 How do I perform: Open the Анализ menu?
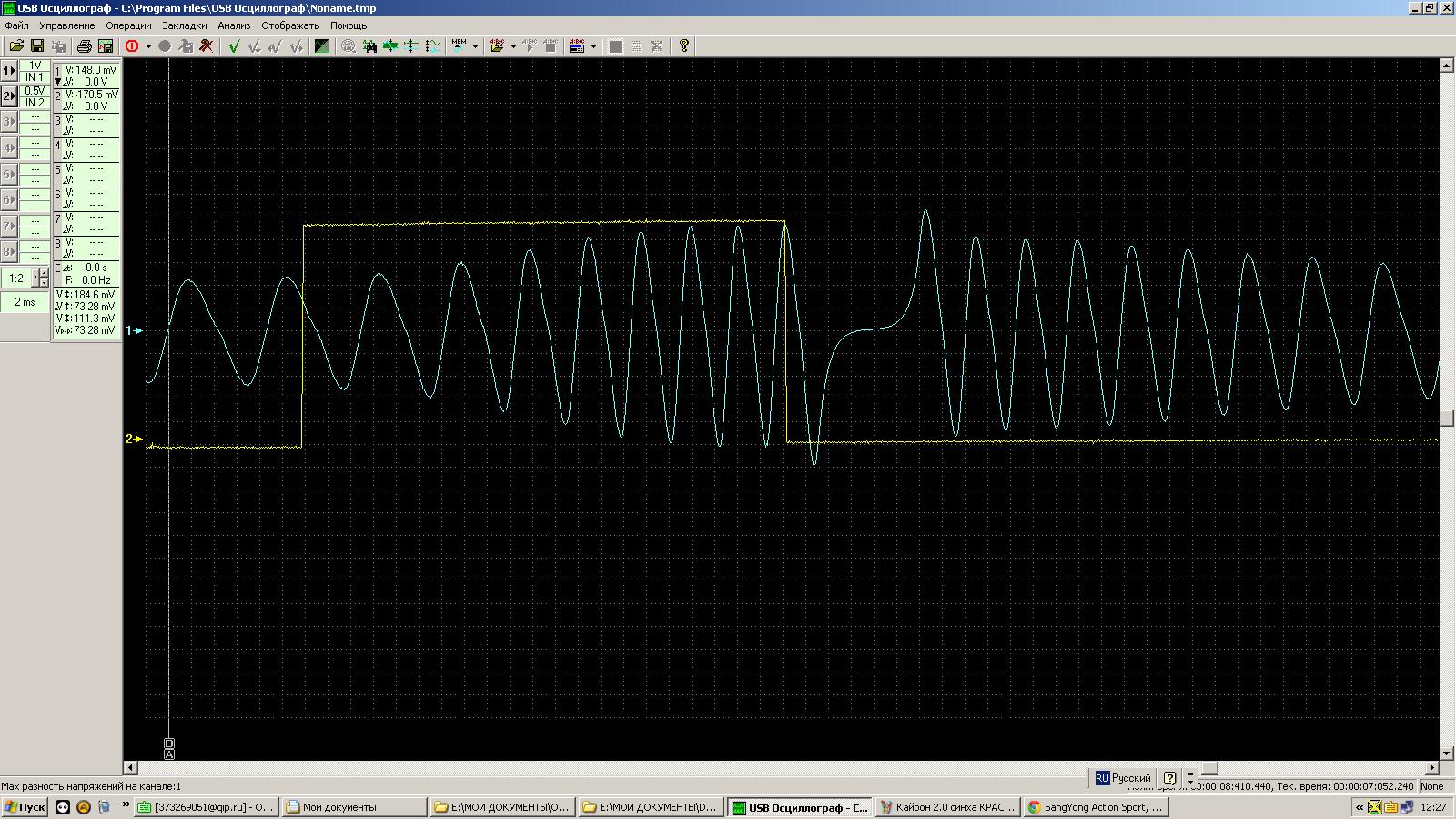click(234, 25)
